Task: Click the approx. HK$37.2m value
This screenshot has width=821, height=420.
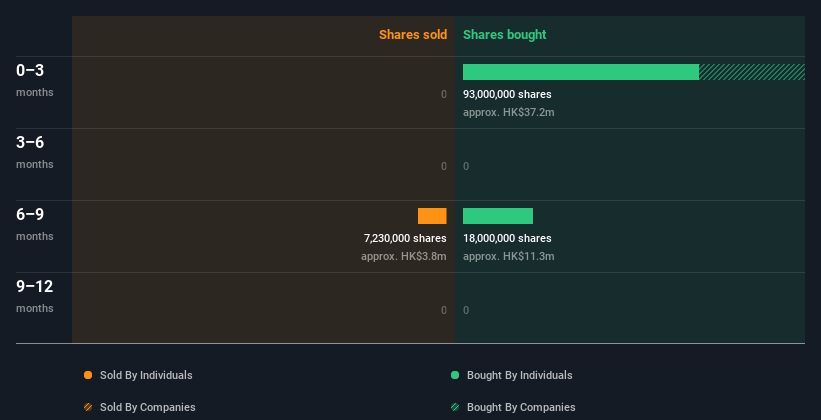Action: click(x=508, y=113)
